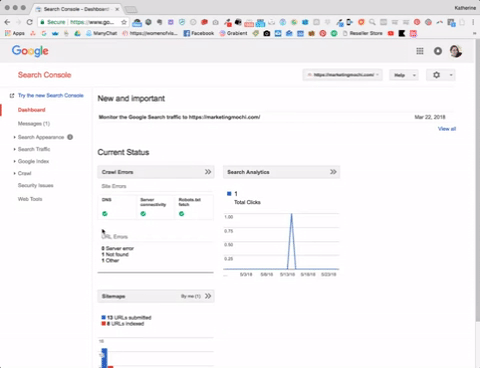Open the Monitor Google Search traffic message
This screenshot has width=480, height=368.
[x=179, y=117]
